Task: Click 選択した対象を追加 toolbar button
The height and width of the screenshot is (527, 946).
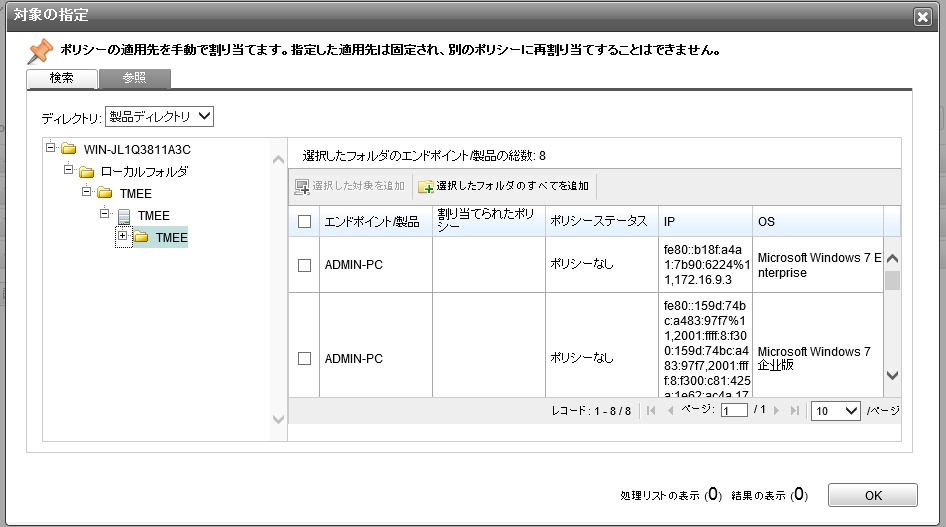Action: [350, 186]
